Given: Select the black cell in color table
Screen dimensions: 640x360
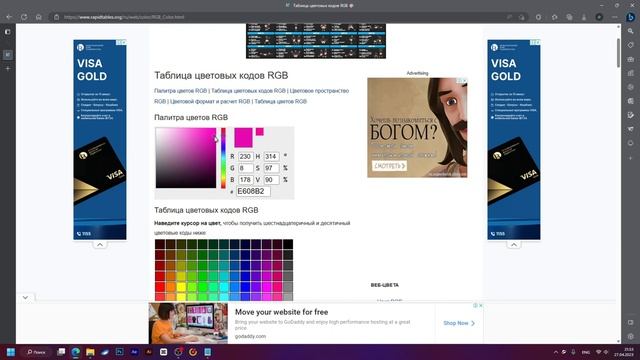Looking at the screenshot, I should [x=288, y=244].
